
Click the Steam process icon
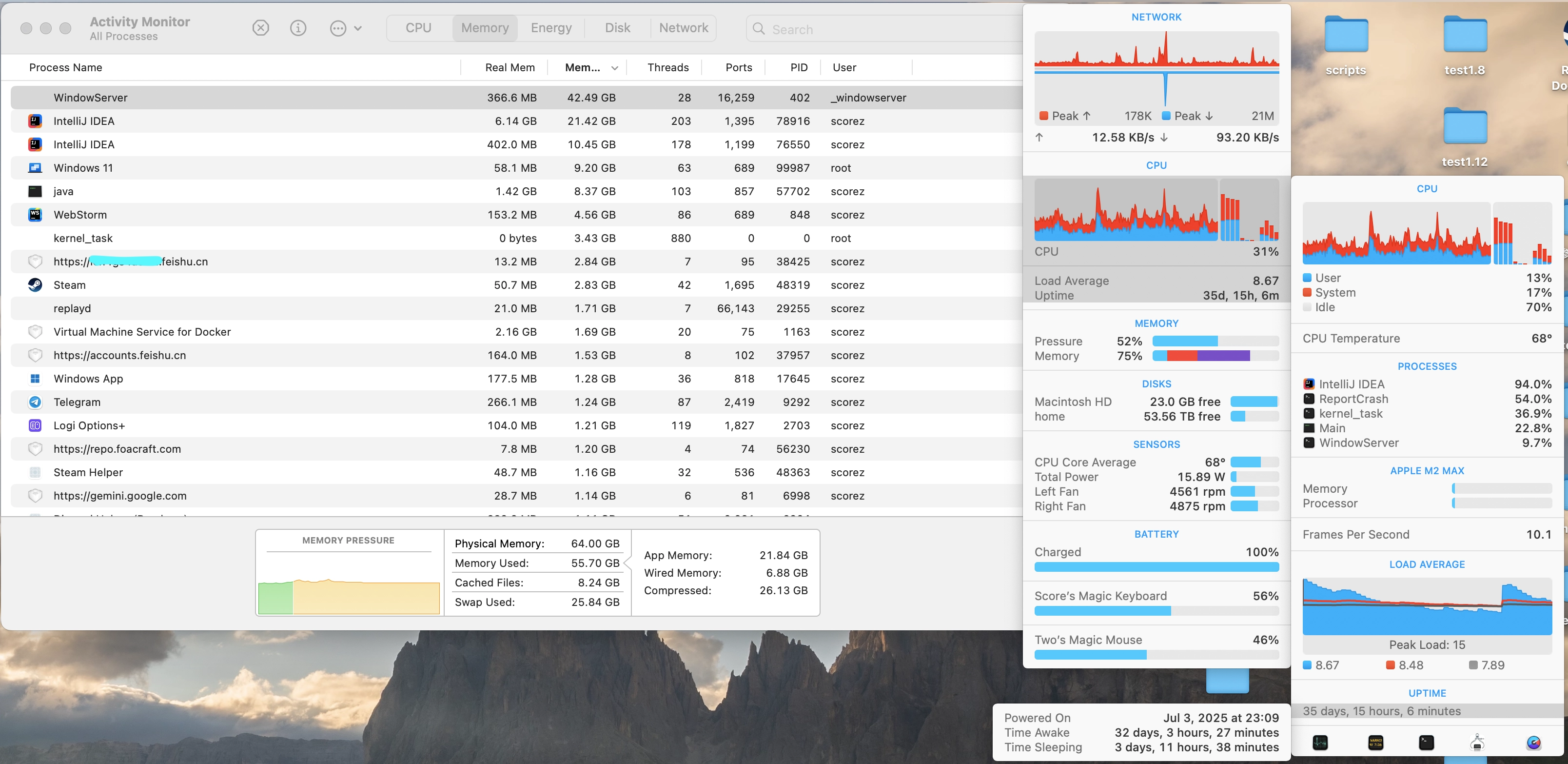point(35,284)
